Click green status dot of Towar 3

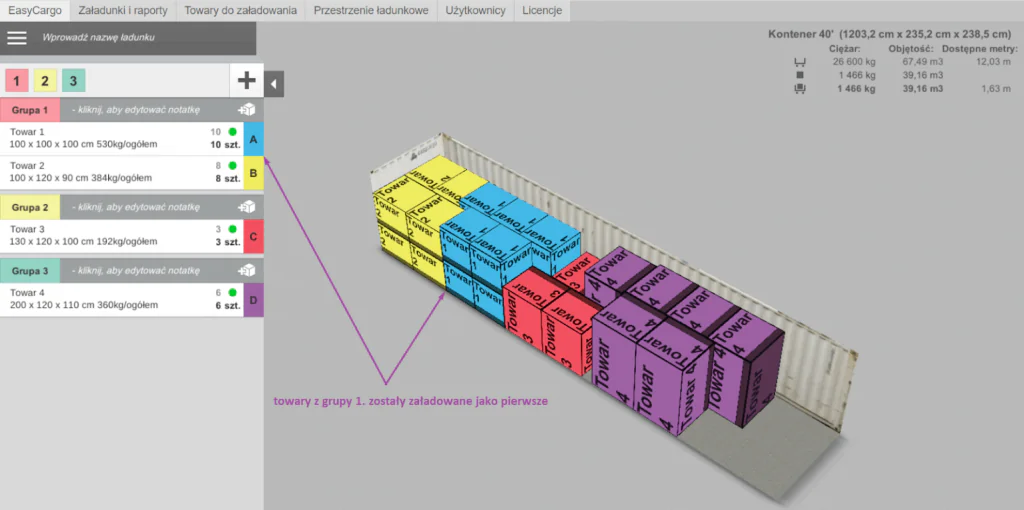point(232,229)
